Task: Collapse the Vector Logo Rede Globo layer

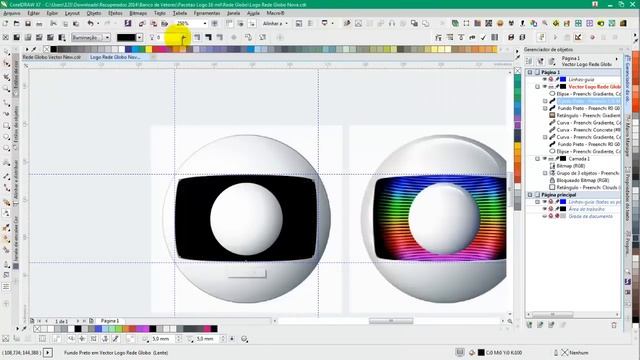Action: click(x=537, y=87)
